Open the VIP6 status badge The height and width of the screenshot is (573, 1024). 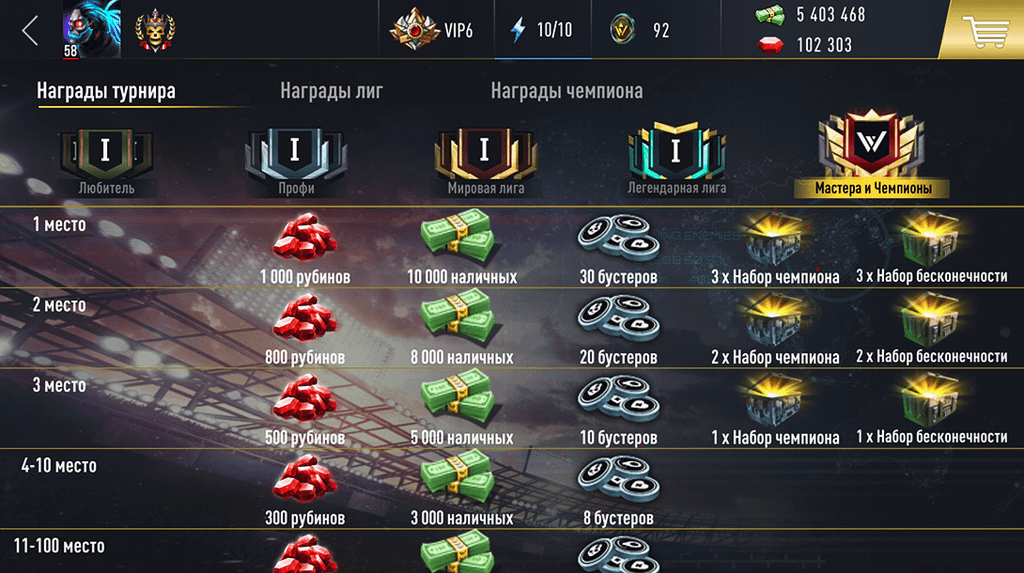click(x=432, y=29)
